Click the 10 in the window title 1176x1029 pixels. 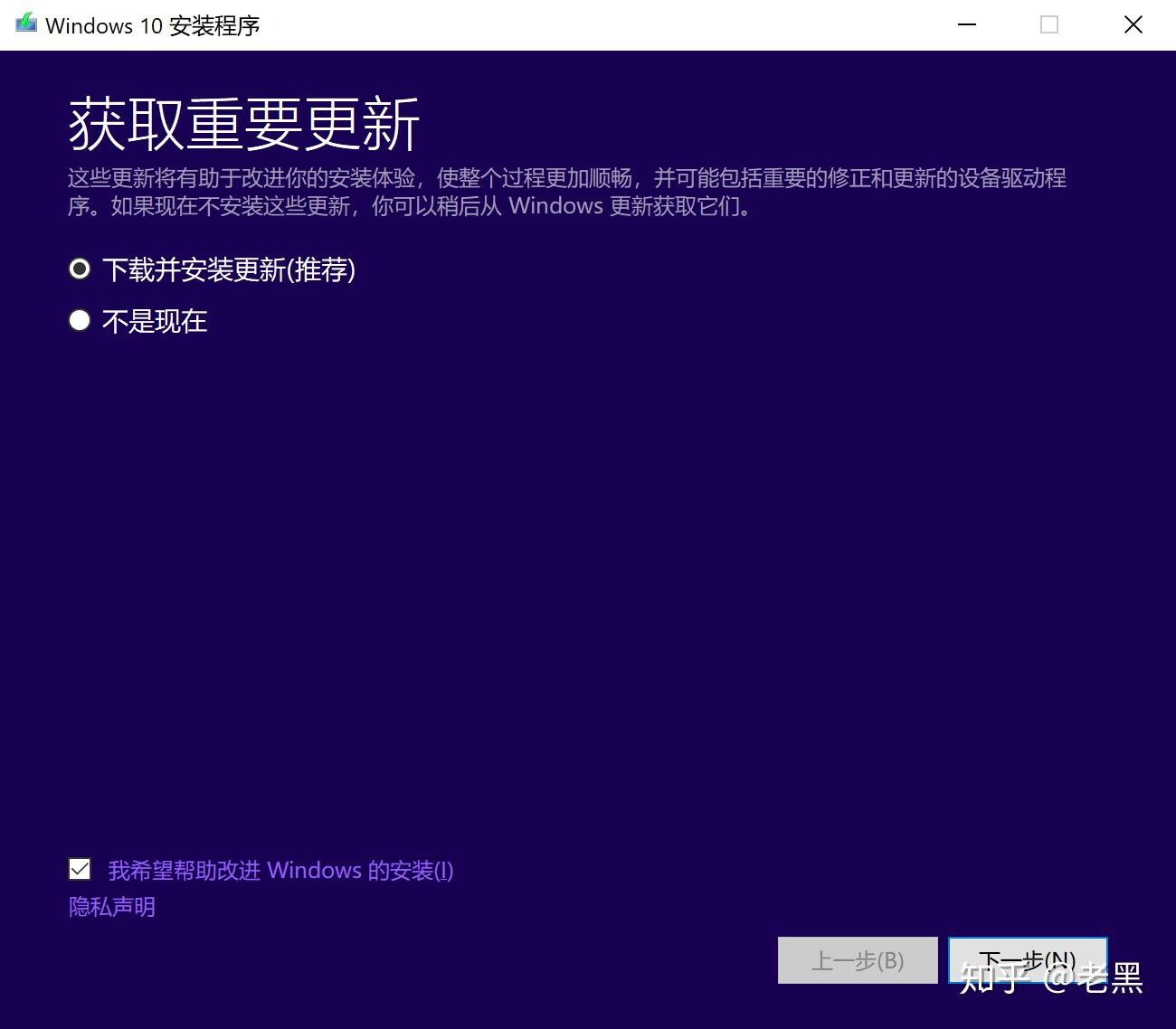[x=150, y=25]
